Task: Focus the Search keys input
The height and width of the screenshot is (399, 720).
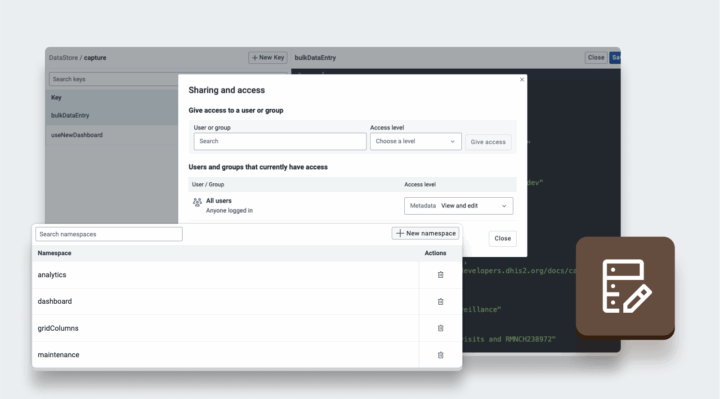Action: coord(113,79)
